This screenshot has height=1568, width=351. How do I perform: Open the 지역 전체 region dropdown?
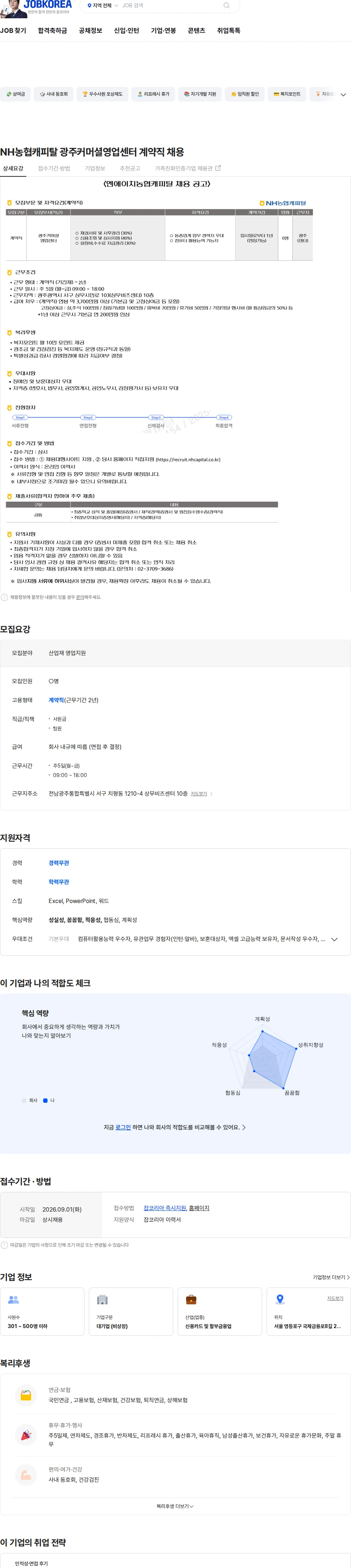102,5
